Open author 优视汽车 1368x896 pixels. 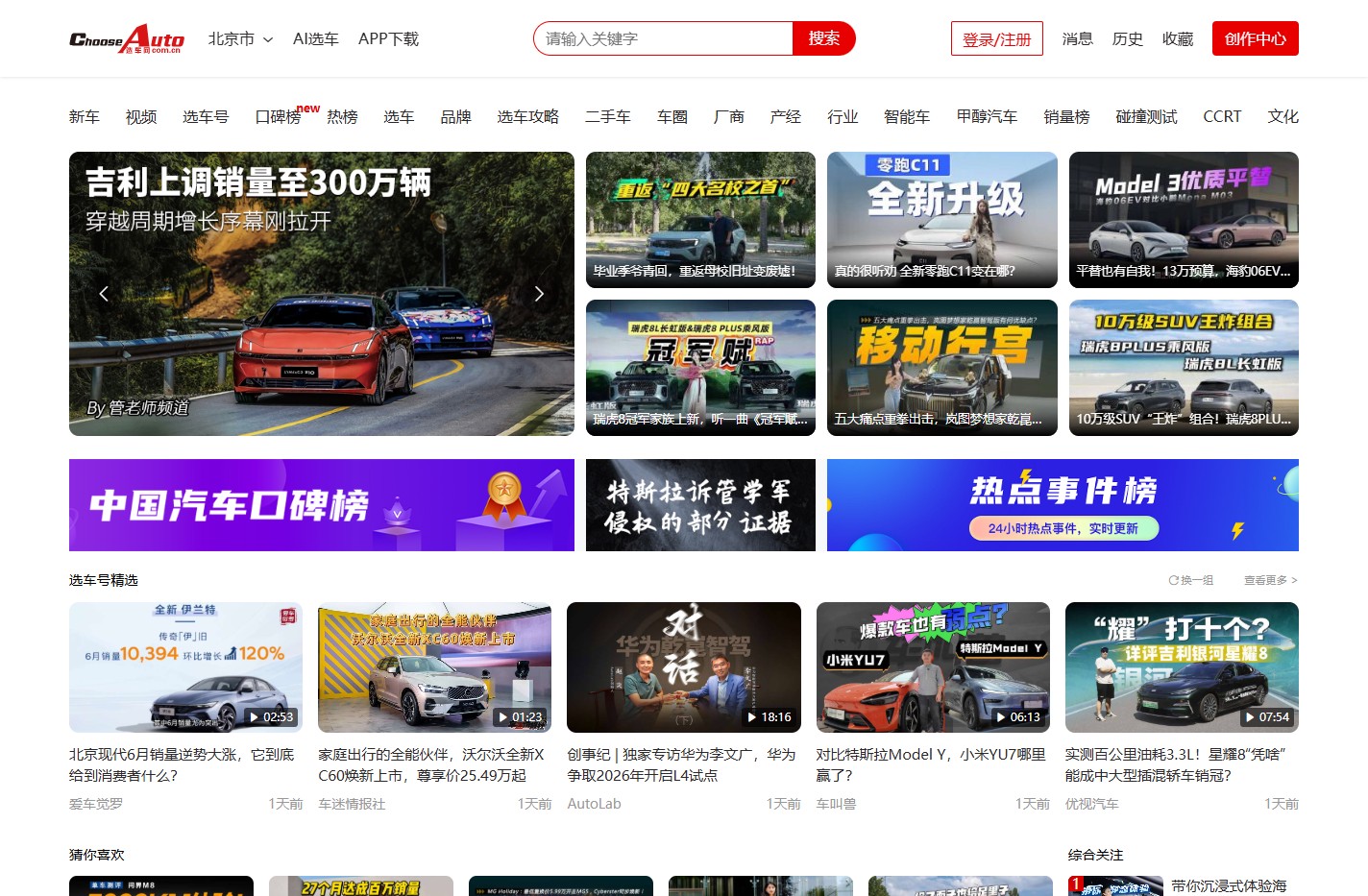point(1092,804)
